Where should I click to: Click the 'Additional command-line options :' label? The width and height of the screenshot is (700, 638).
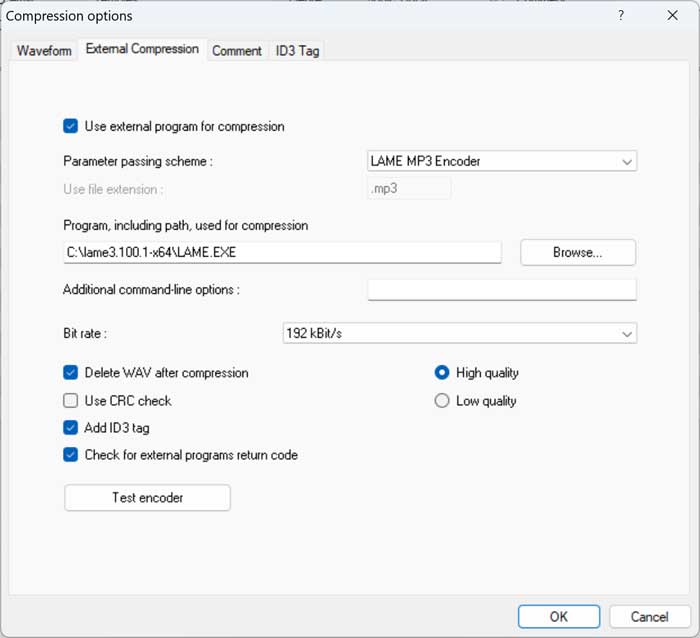click(151, 290)
